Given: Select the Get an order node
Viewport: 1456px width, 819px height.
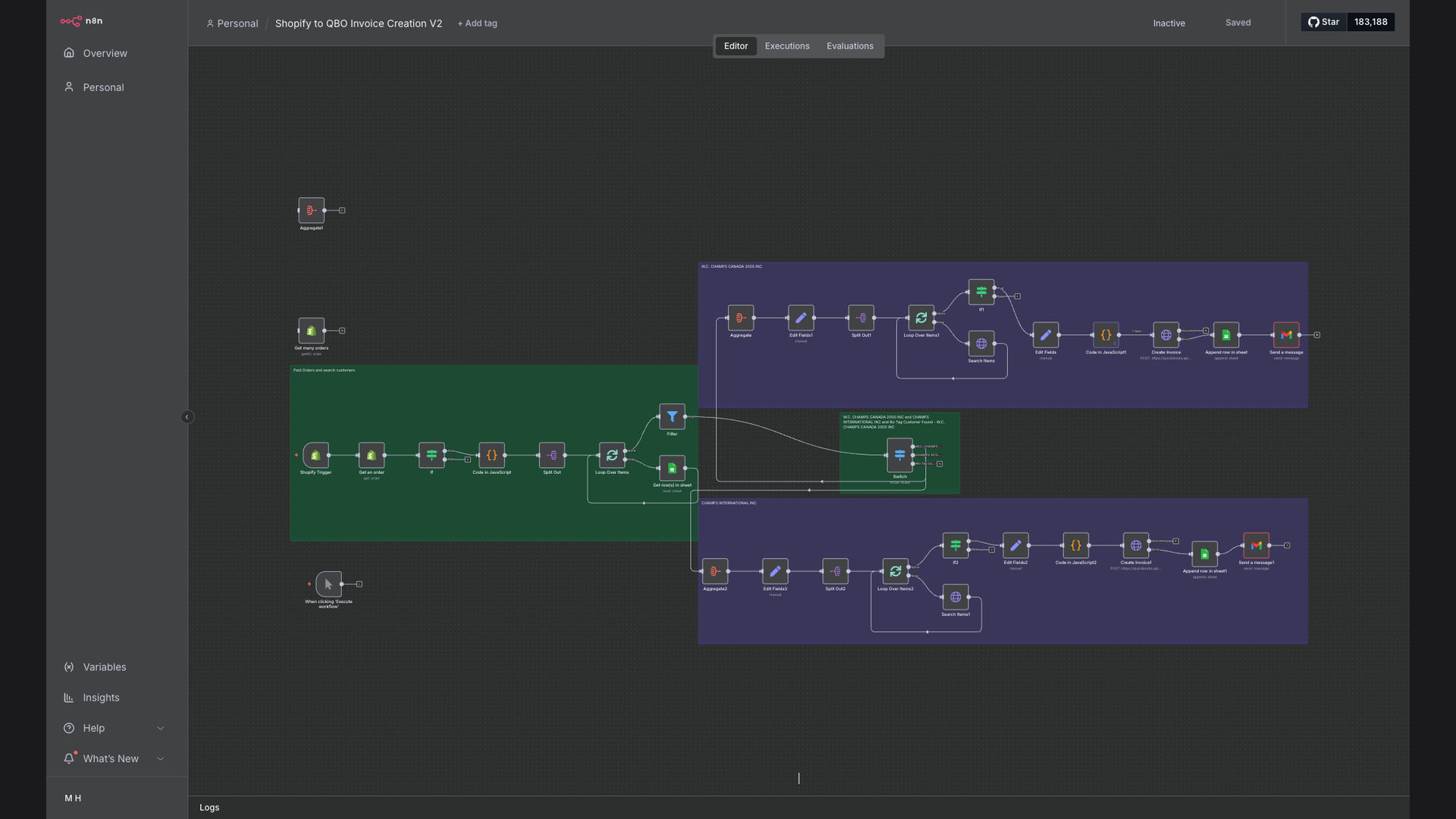Looking at the screenshot, I should point(372,455).
